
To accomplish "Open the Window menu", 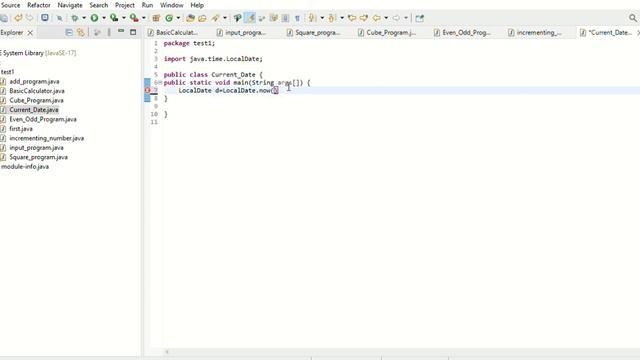I will (x=171, y=5).
